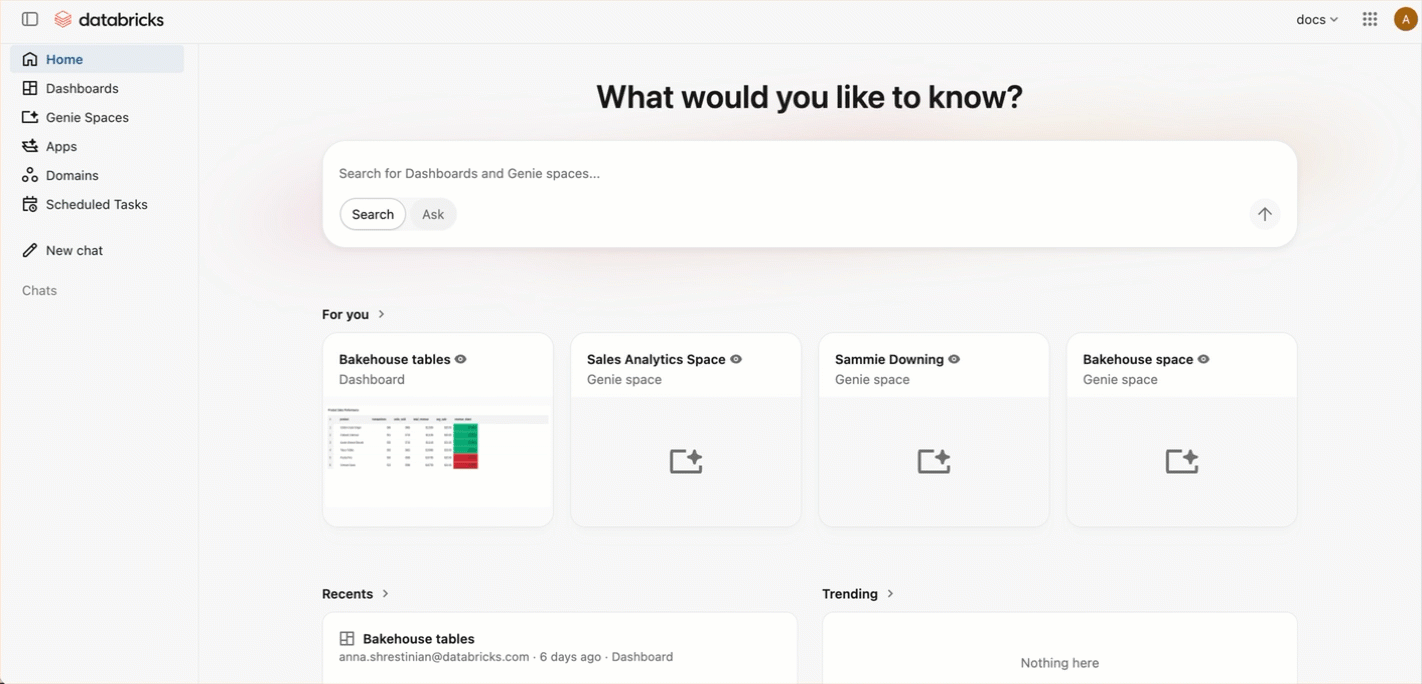Select the Search mode toggle
Image resolution: width=1422 pixels, height=684 pixels.
(373, 214)
